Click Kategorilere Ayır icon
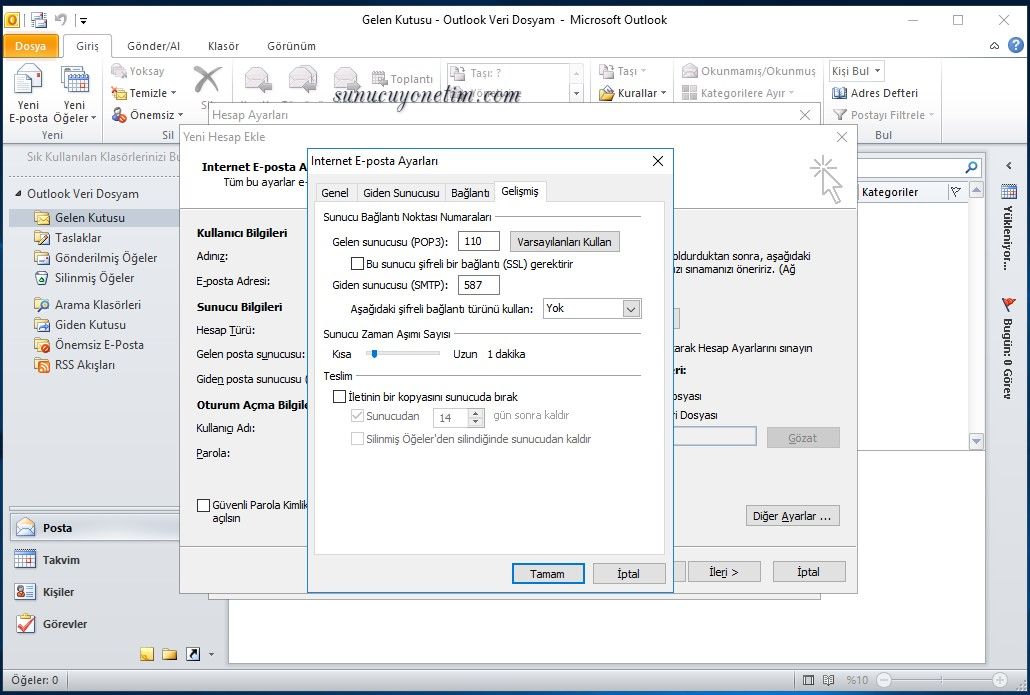The width and height of the screenshot is (1030, 695). (689, 93)
